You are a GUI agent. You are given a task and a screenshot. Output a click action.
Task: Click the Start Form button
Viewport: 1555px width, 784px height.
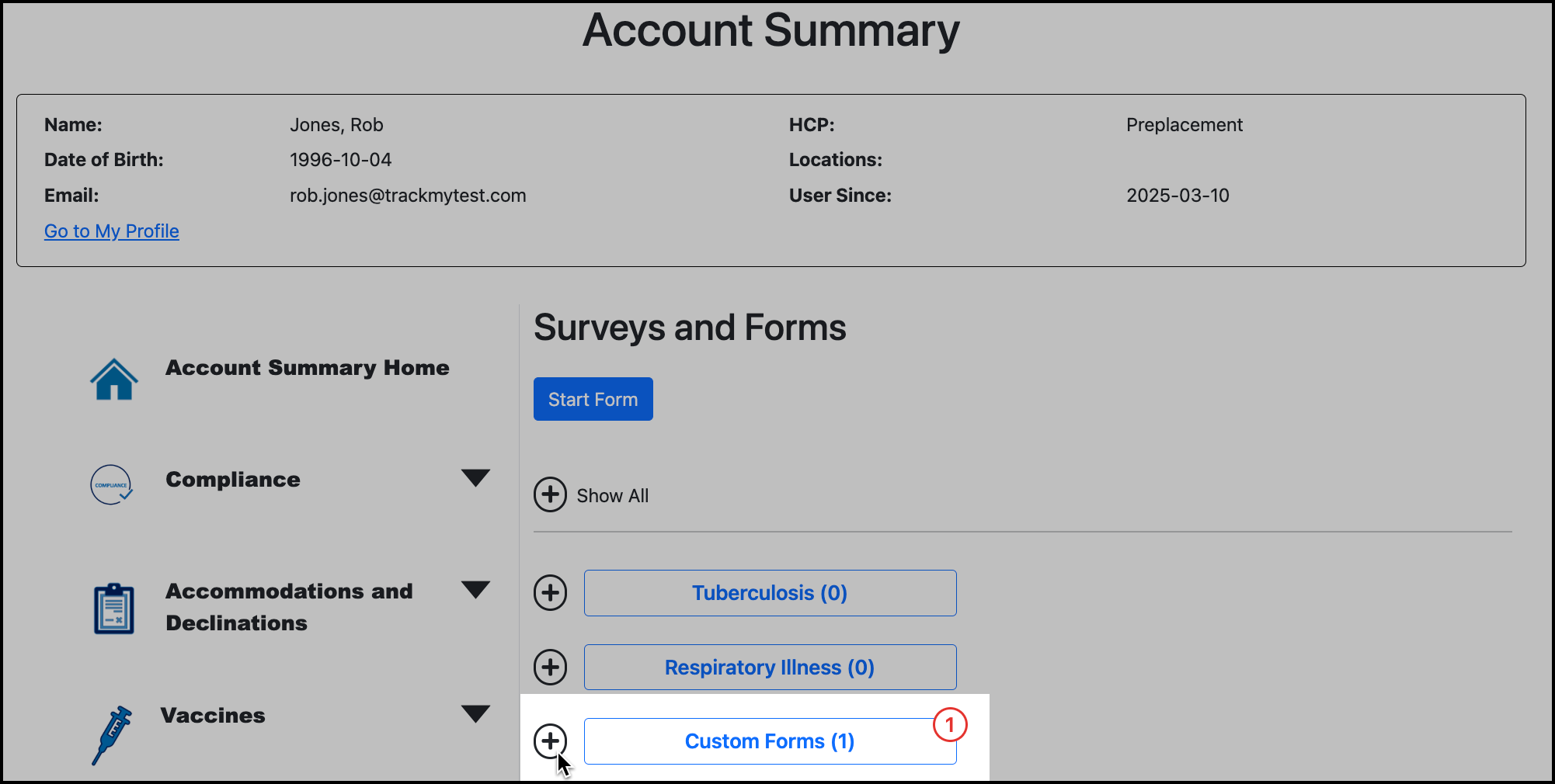pos(593,398)
